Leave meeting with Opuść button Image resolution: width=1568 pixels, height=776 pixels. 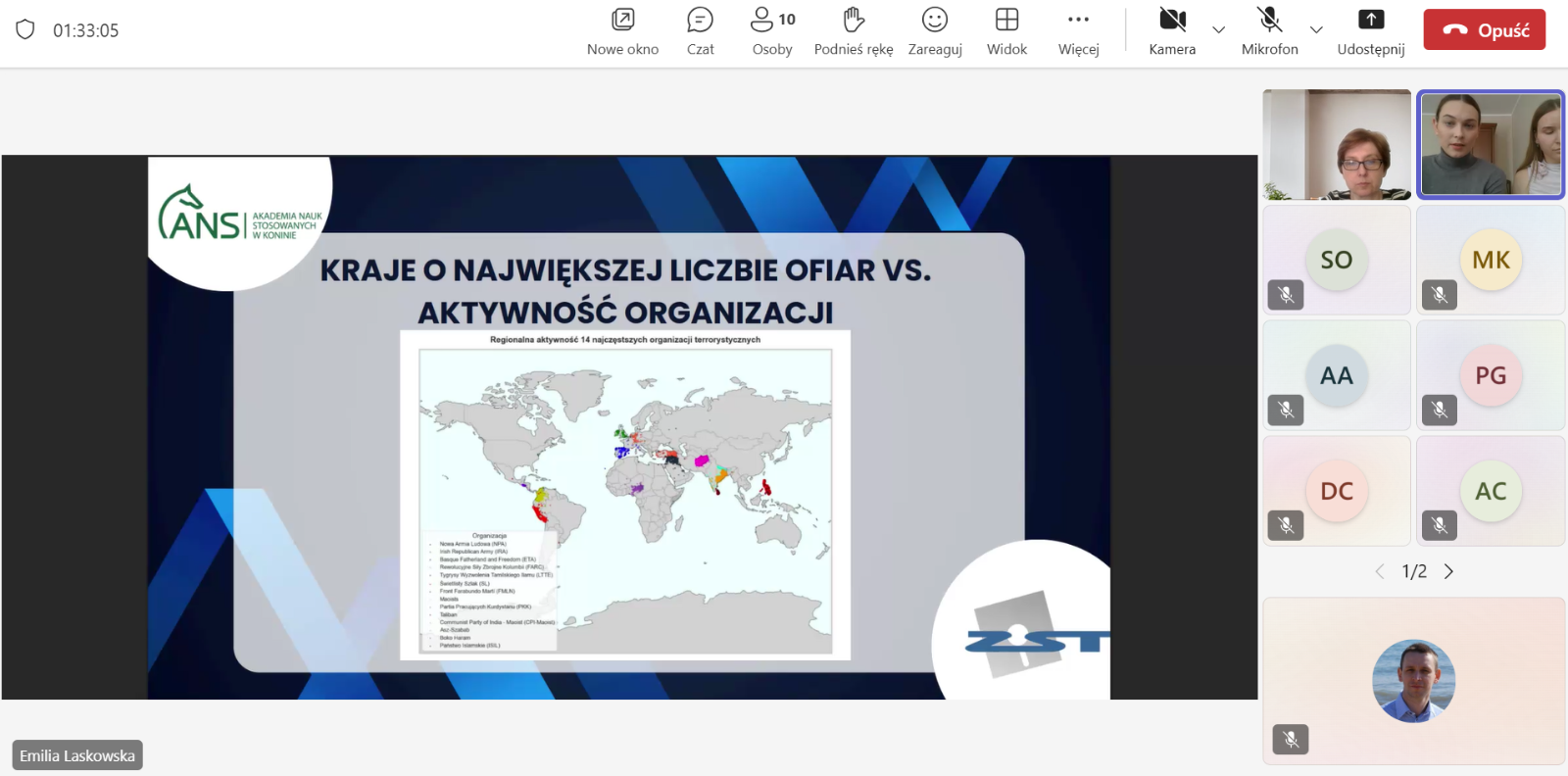point(1484,29)
